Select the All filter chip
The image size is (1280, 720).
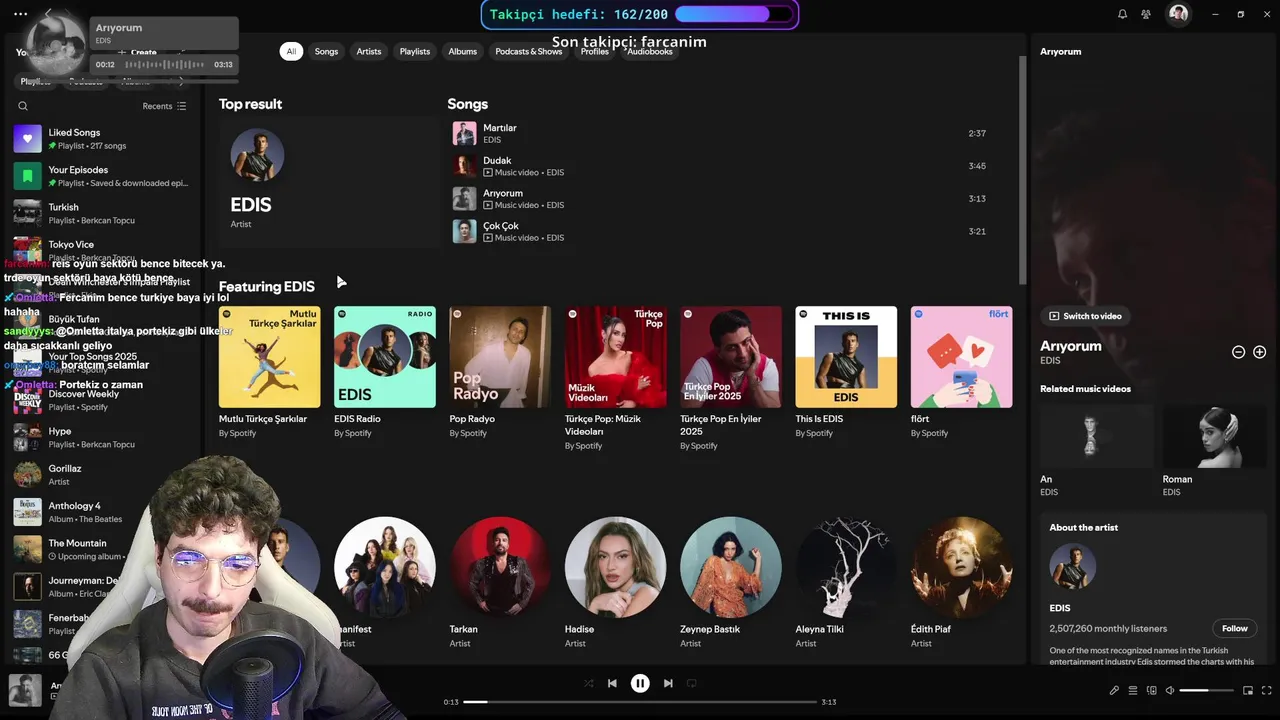pyautogui.click(x=291, y=51)
